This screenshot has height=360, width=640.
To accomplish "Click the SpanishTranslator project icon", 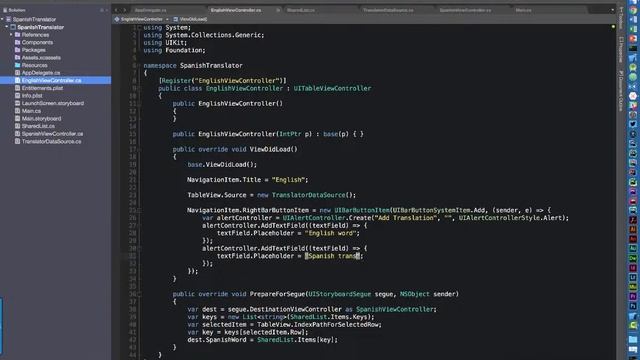I will [x=13, y=27].
